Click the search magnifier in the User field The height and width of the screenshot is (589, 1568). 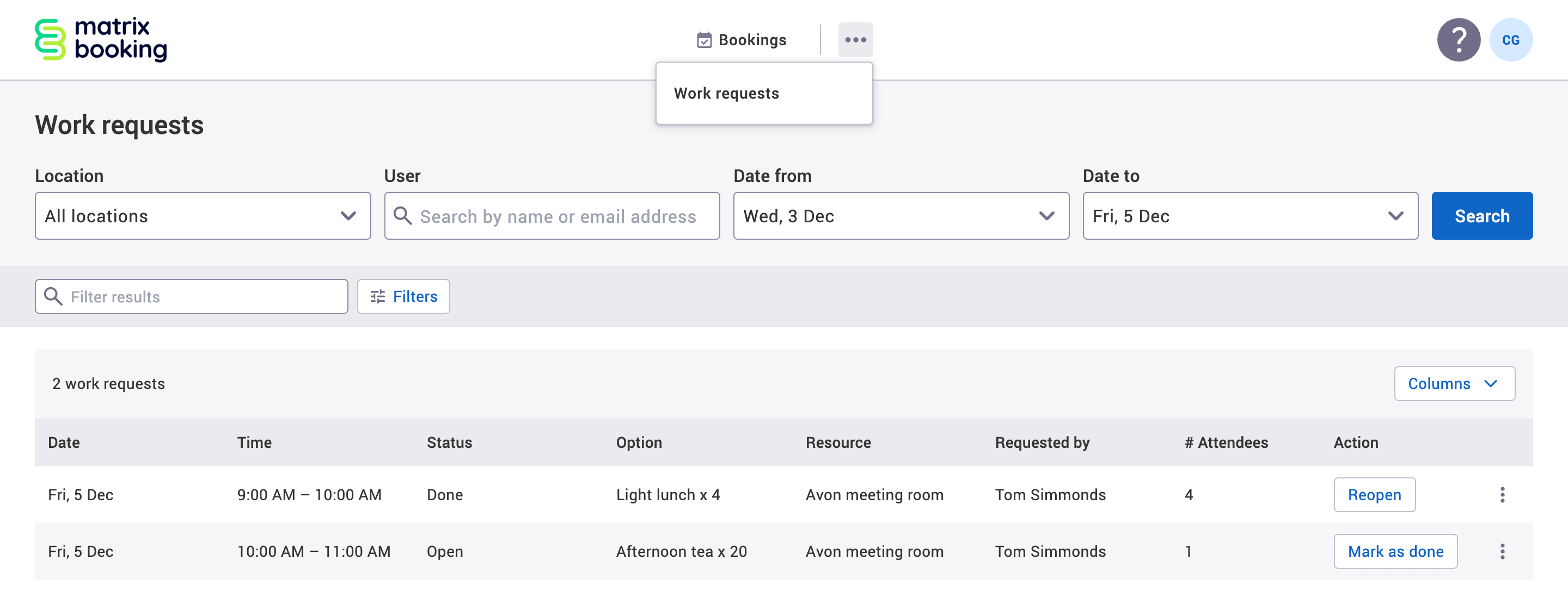coord(403,216)
